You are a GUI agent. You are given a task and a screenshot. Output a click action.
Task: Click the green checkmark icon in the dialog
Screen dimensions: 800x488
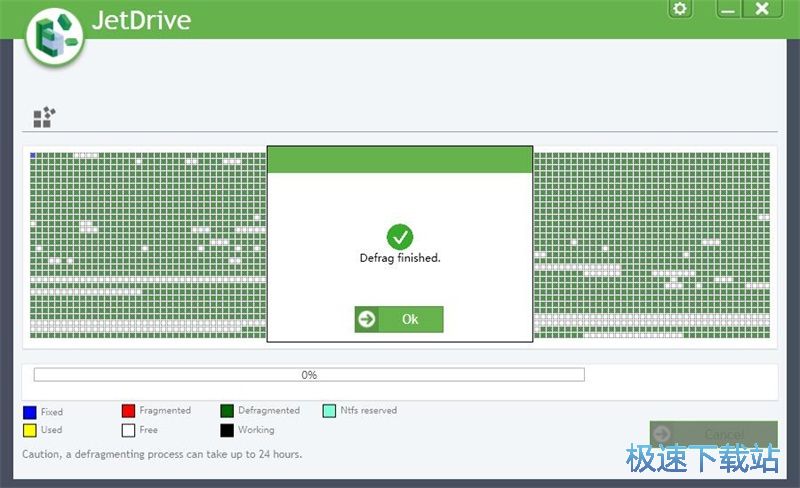(x=400, y=237)
